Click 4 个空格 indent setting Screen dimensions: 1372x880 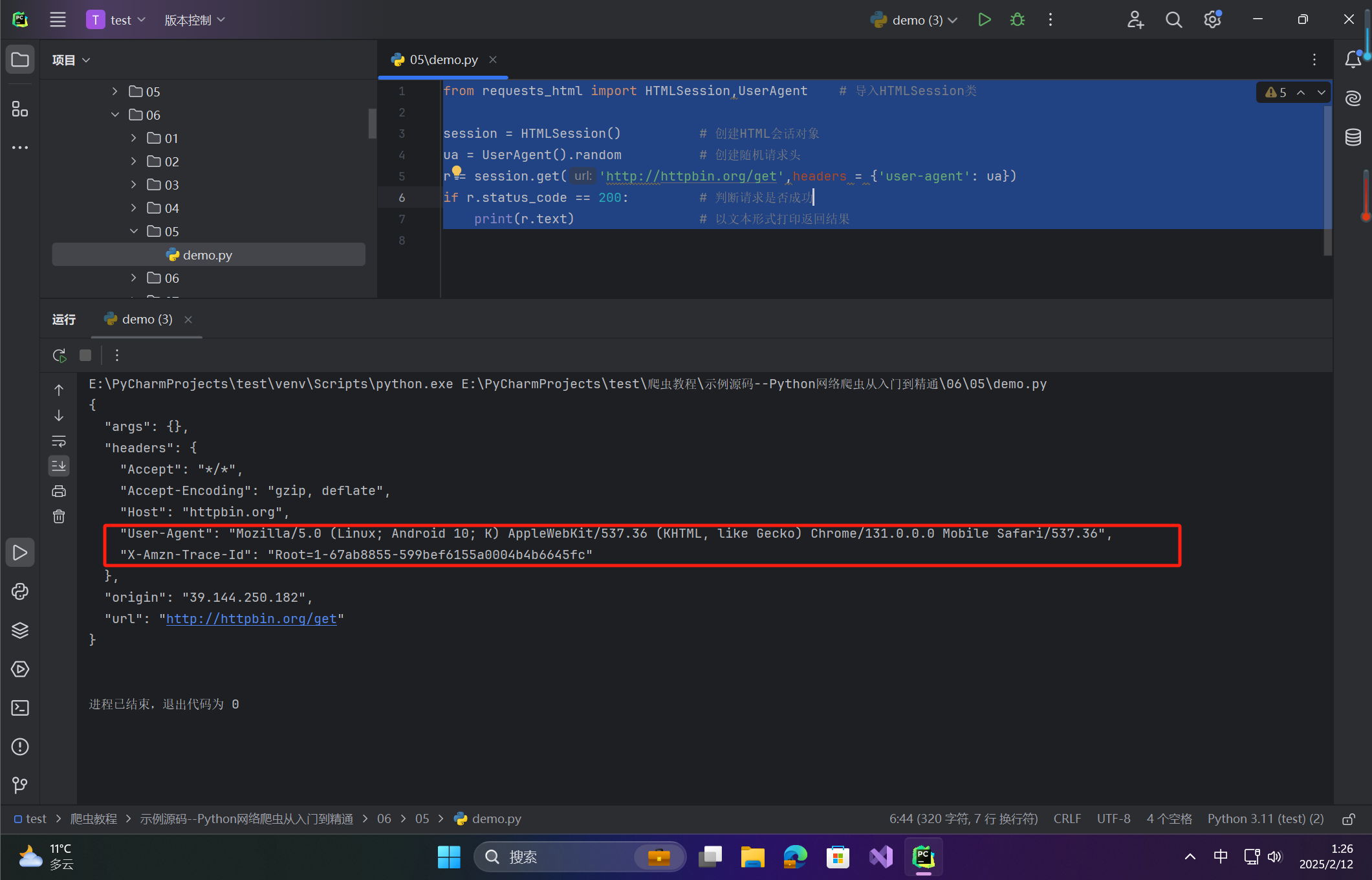click(x=1170, y=819)
